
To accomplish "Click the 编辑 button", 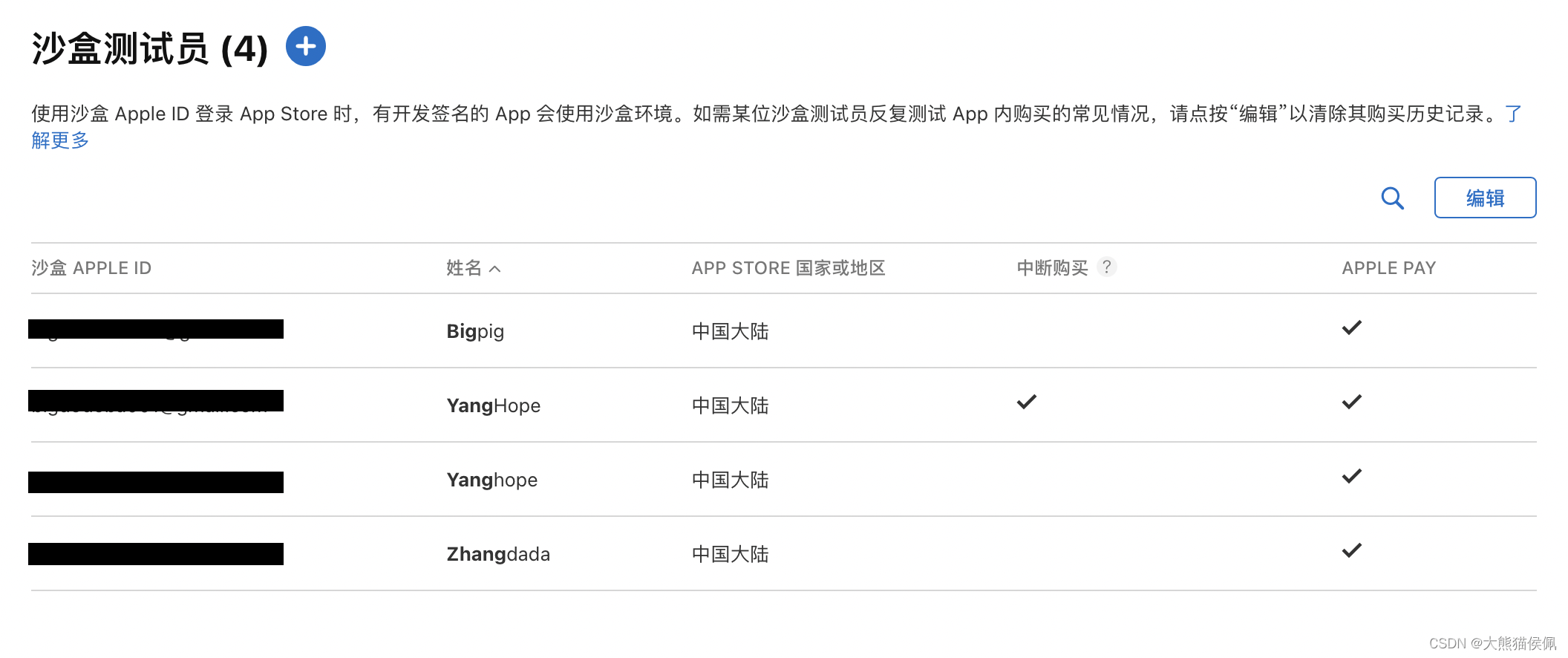I will coord(1485,198).
